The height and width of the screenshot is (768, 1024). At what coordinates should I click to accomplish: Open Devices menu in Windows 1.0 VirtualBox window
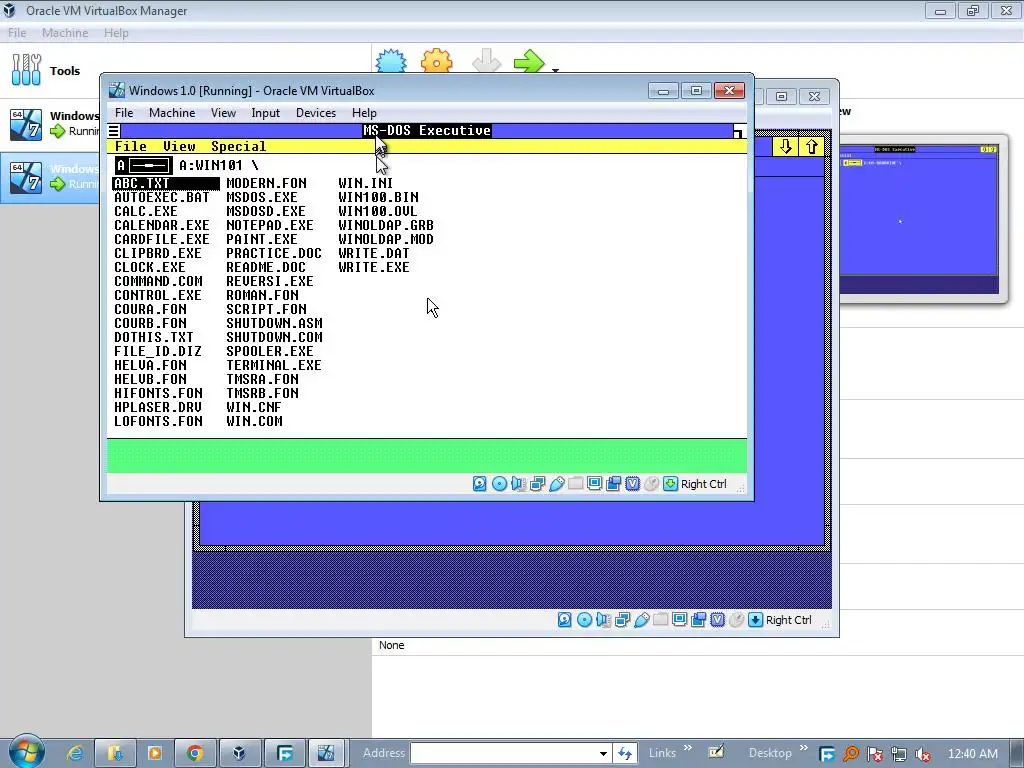point(316,113)
